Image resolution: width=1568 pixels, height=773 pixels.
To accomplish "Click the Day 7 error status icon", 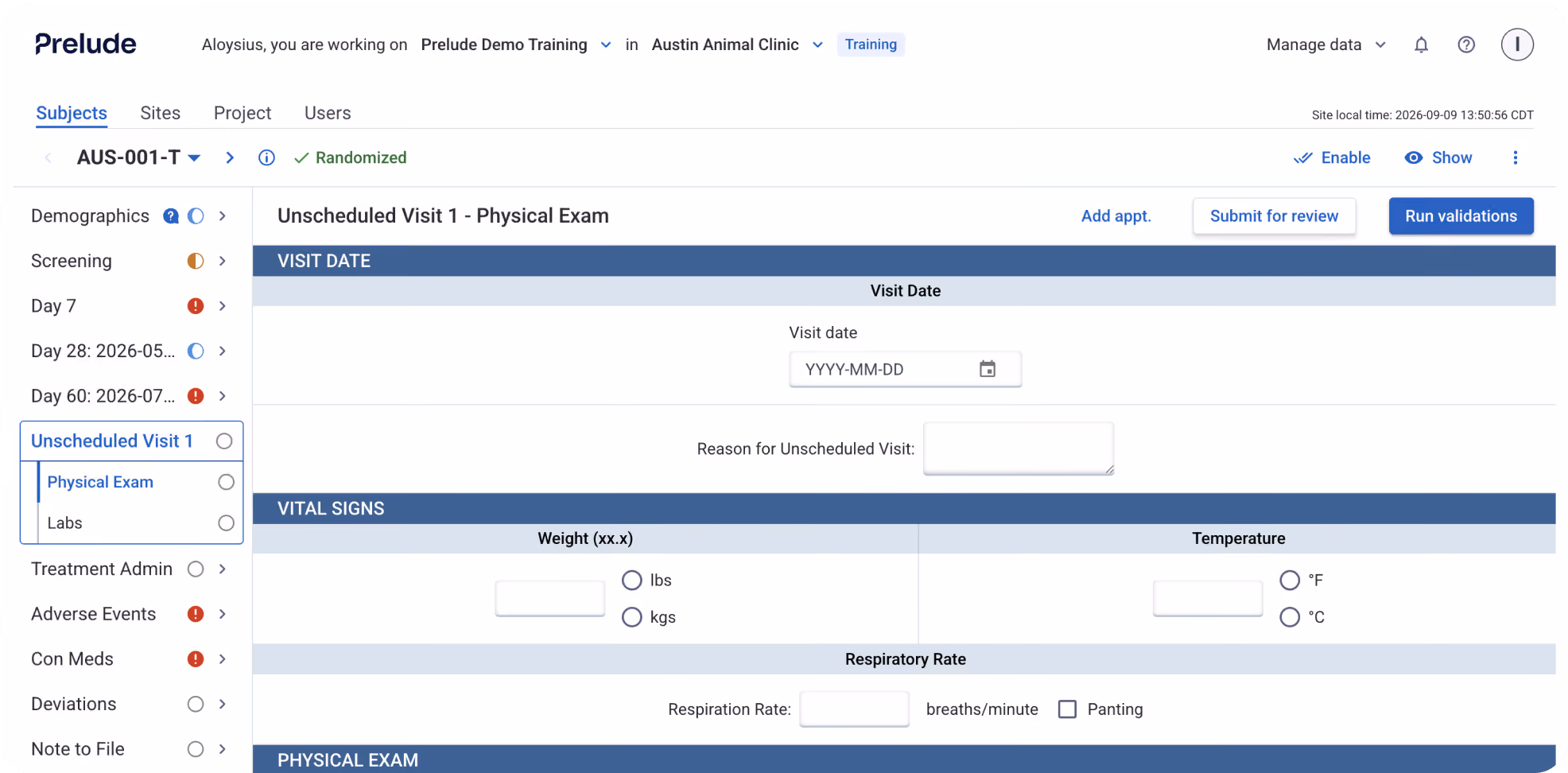I will 196,306.
